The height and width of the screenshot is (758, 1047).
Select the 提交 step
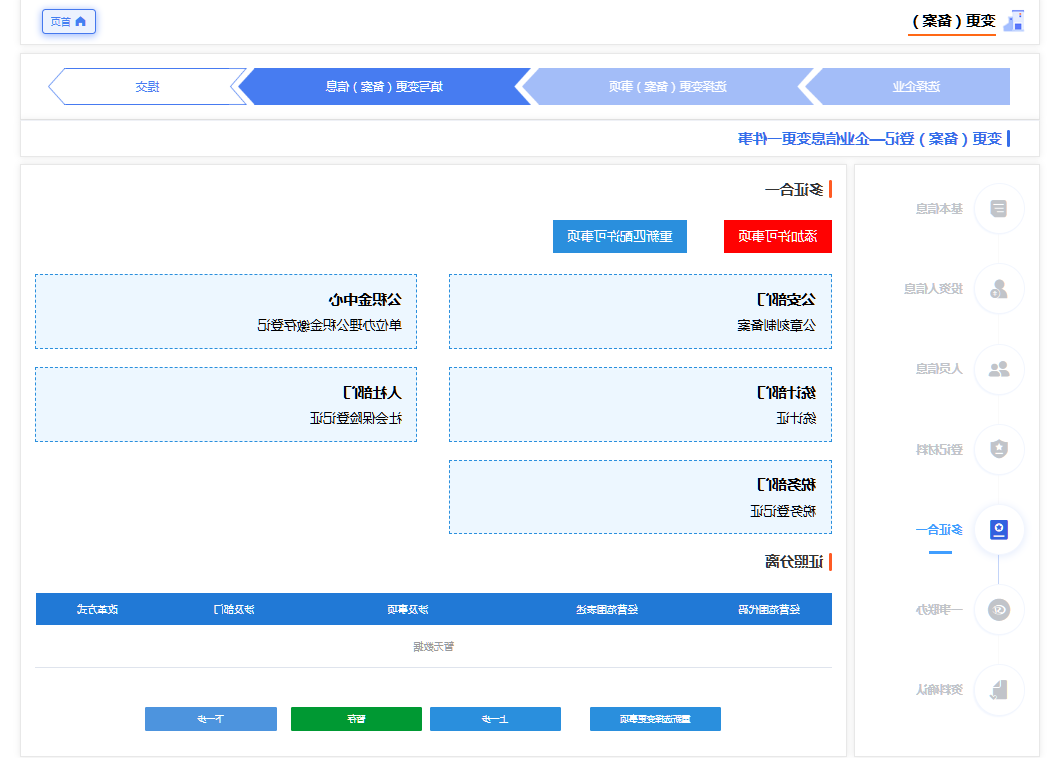148,86
